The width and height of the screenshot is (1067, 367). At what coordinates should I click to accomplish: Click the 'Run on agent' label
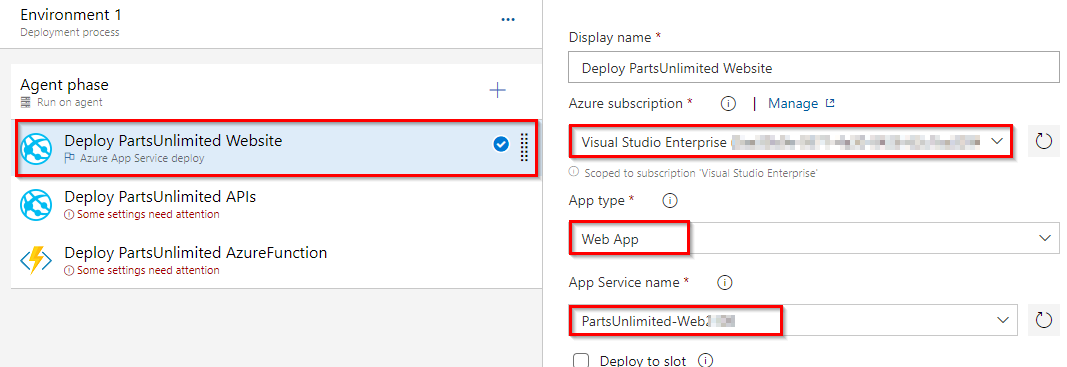[x=70, y=102]
